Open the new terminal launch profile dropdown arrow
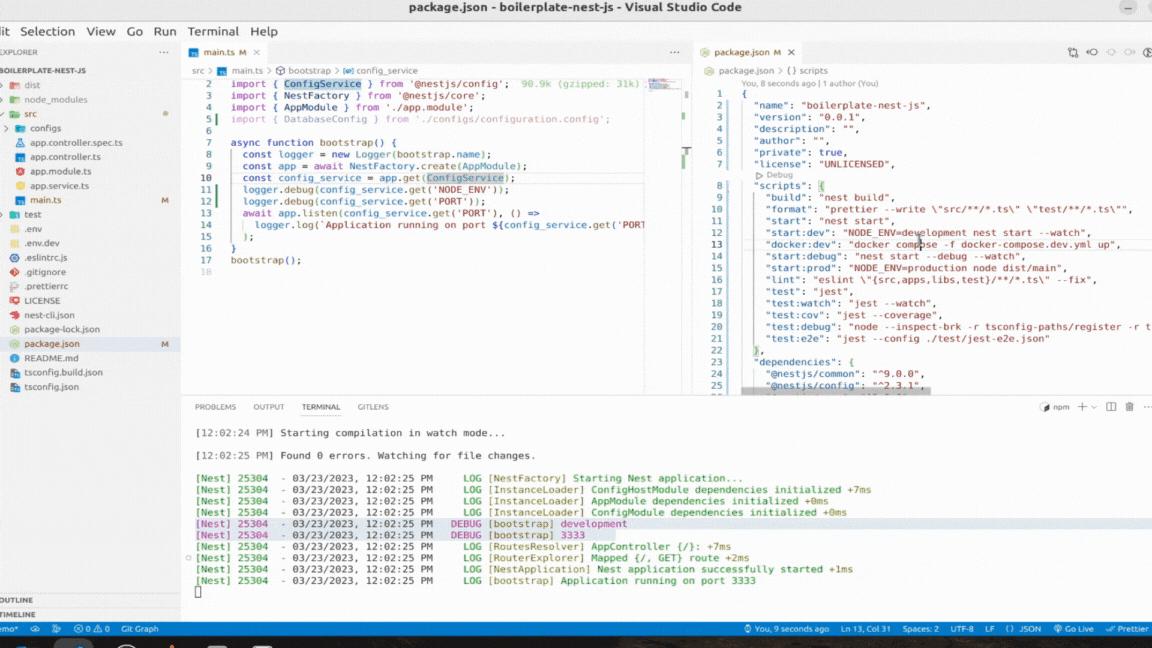The height and width of the screenshot is (648, 1152). coord(1096,407)
